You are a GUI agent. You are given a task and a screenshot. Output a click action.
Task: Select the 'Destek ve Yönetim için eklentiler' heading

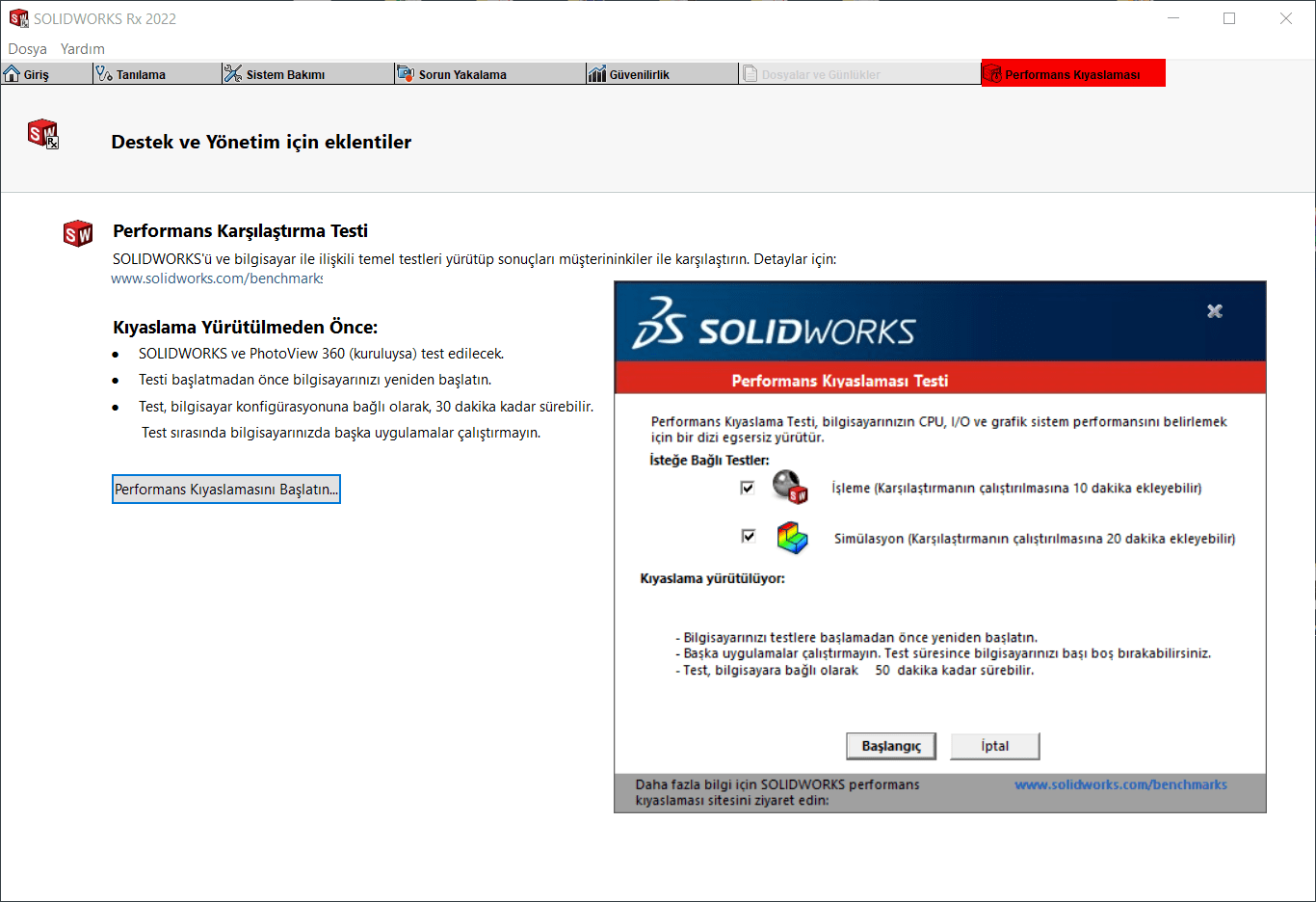261,142
